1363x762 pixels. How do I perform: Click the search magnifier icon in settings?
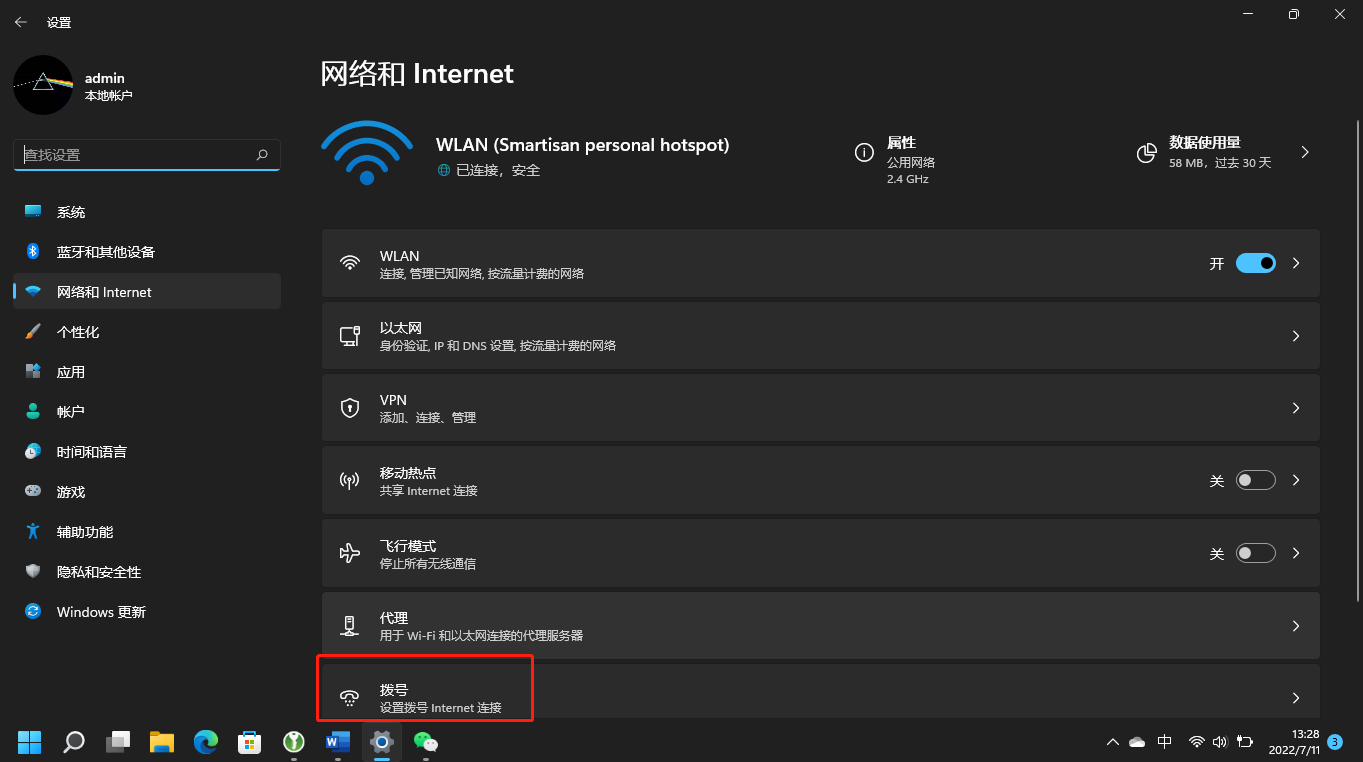click(262, 155)
